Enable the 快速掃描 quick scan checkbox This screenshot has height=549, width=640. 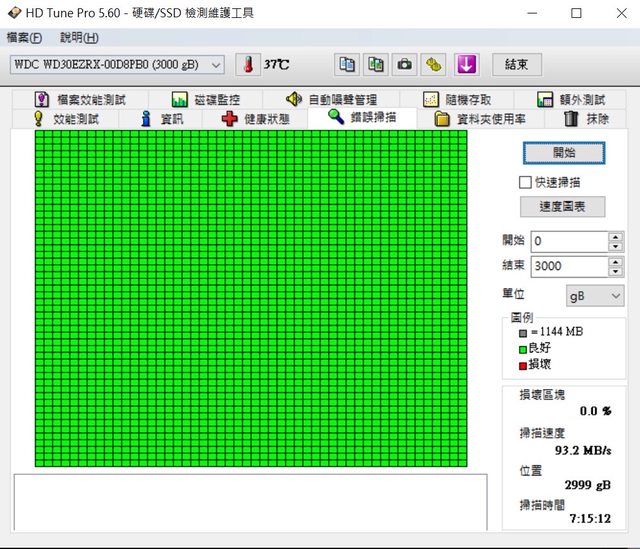[x=525, y=182]
